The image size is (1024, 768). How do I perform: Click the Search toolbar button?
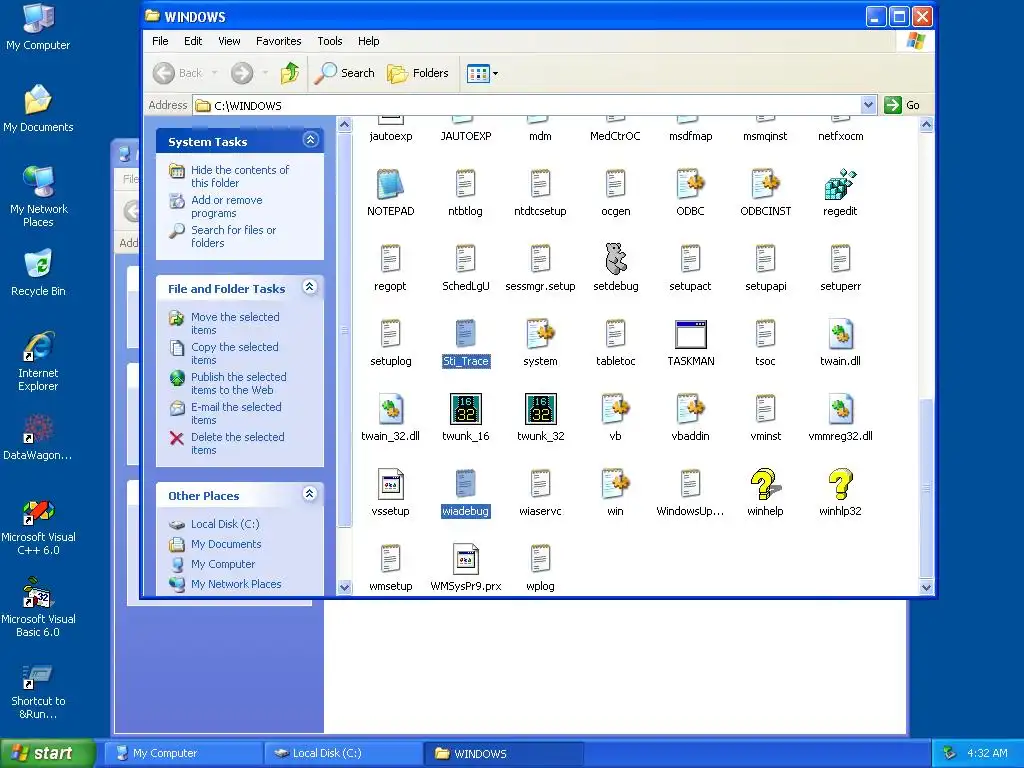[345, 73]
